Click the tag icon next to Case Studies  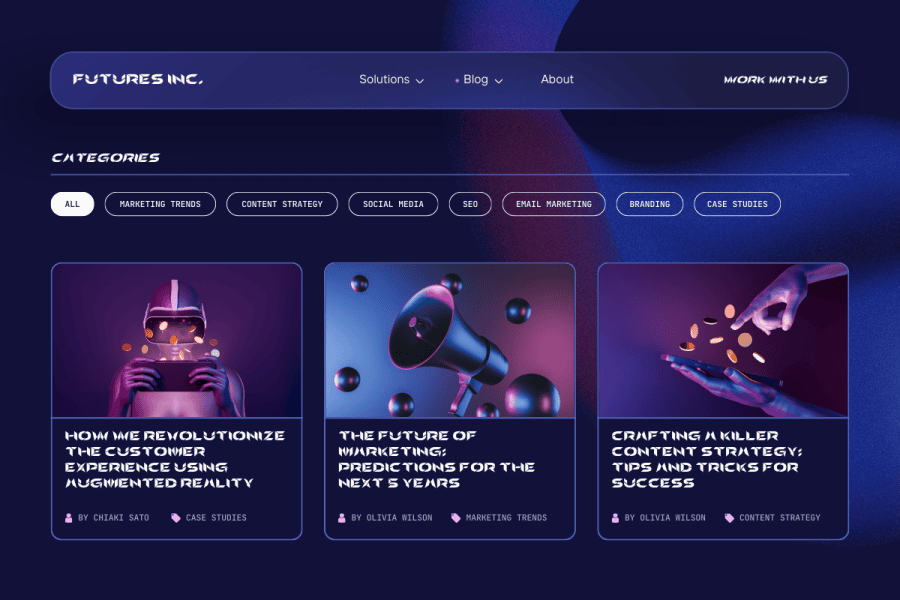click(176, 518)
